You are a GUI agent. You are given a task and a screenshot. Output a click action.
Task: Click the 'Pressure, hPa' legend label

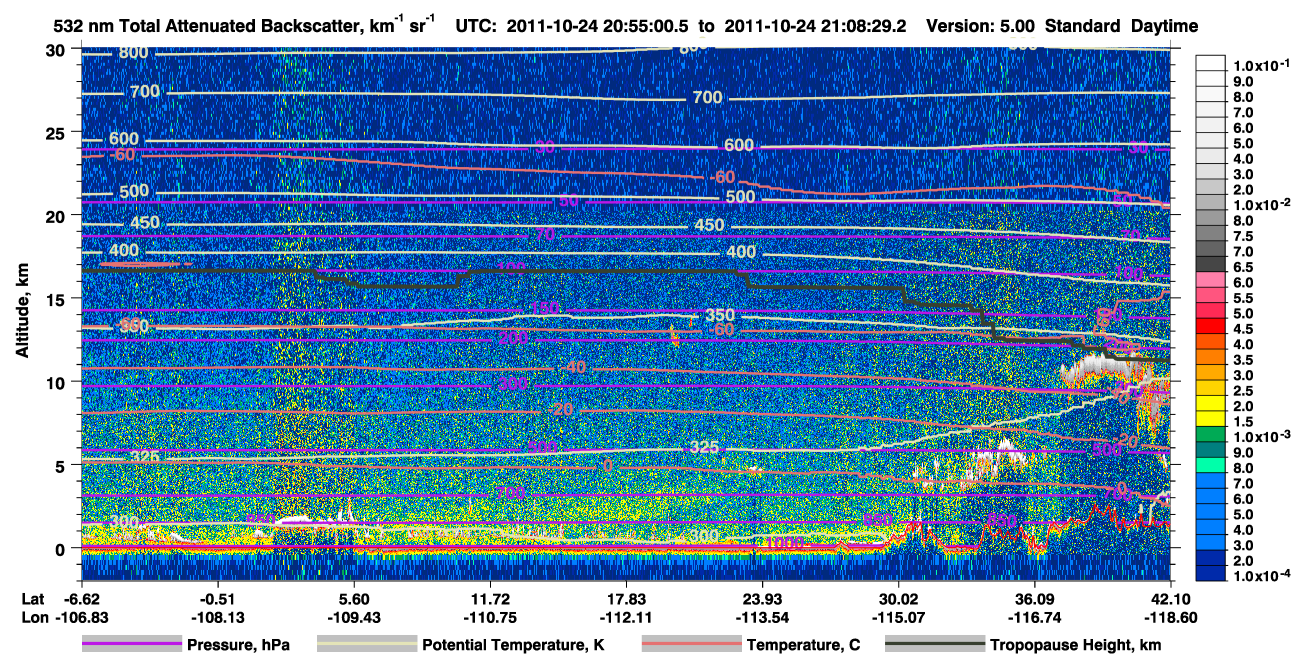[x=238, y=645]
